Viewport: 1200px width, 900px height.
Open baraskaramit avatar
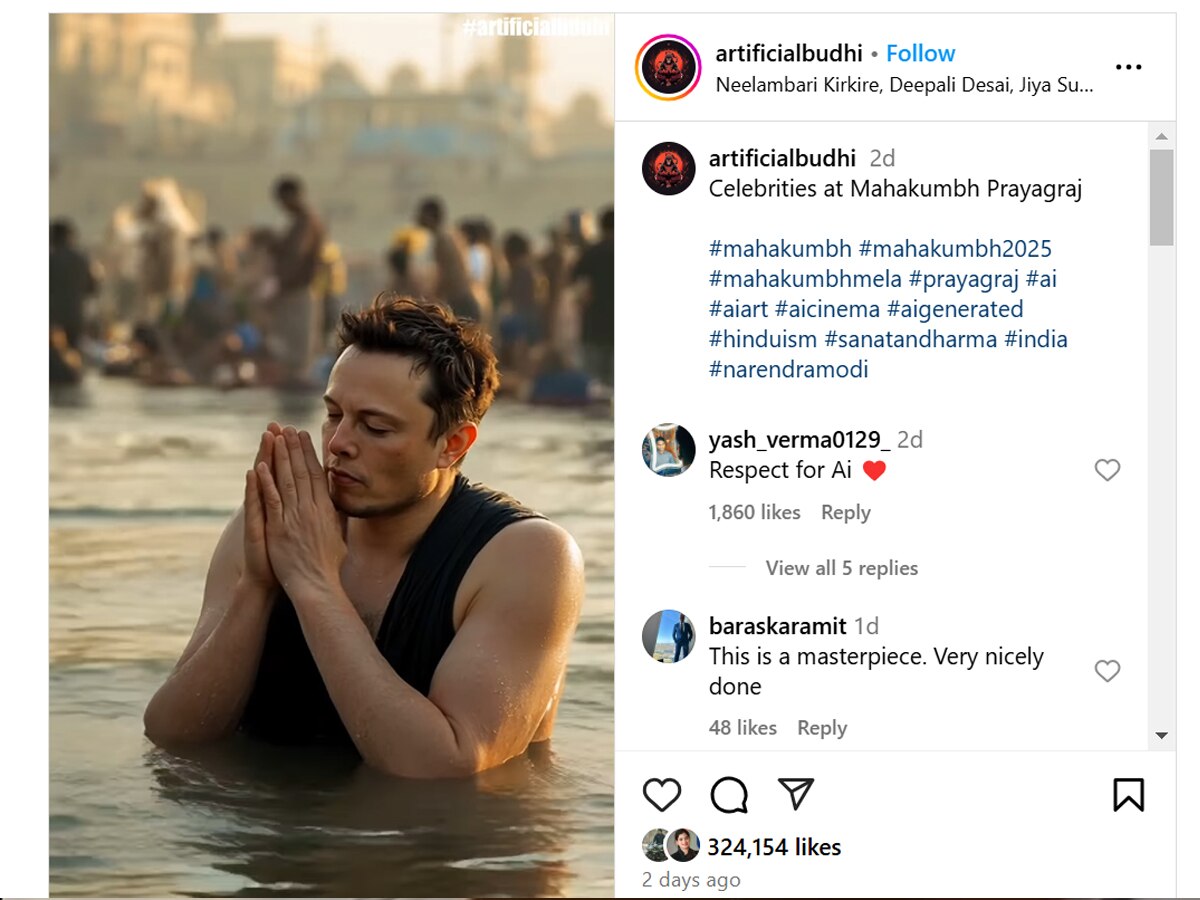click(x=668, y=636)
